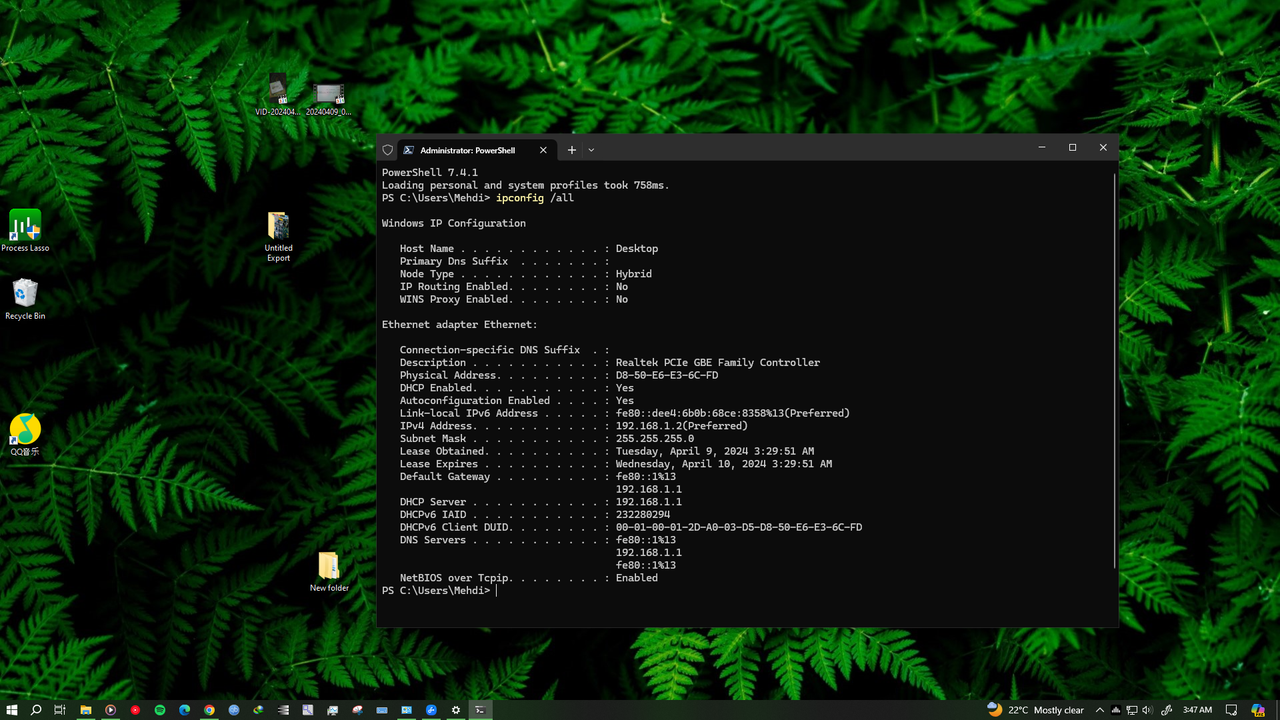Open Microsoft Edge from the taskbar
Viewport: 1280px width, 720px height.
pyautogui.click(x=185, y=710)
